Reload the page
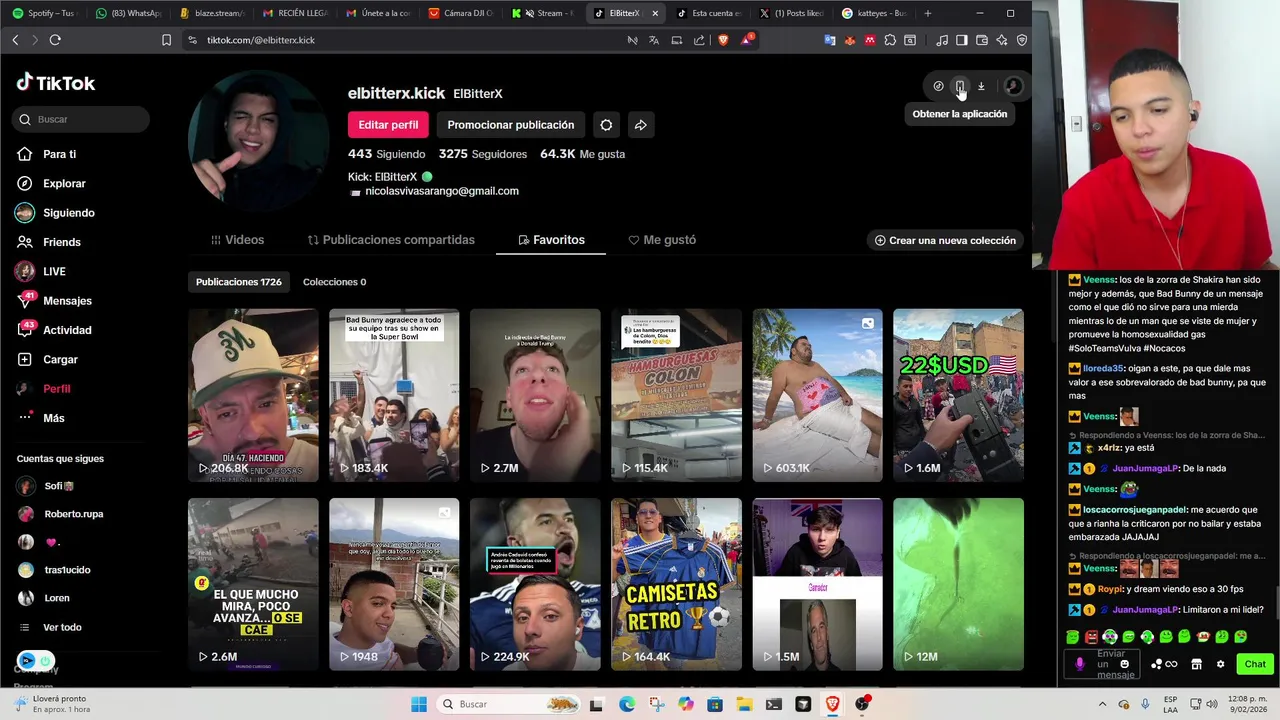Viewport: 1280px width, 720px height. (55, 40)
